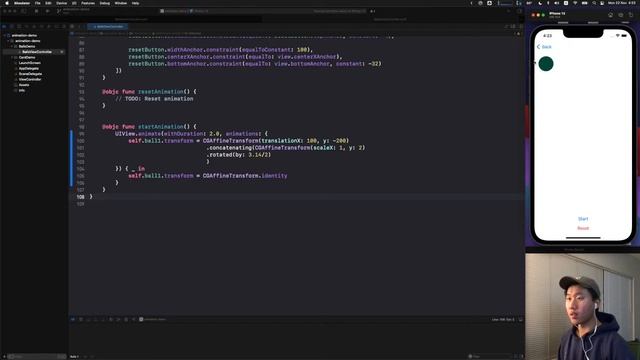The image size is (640, 360).
Task: Open the Edit menu
Action: click(48, 3)
